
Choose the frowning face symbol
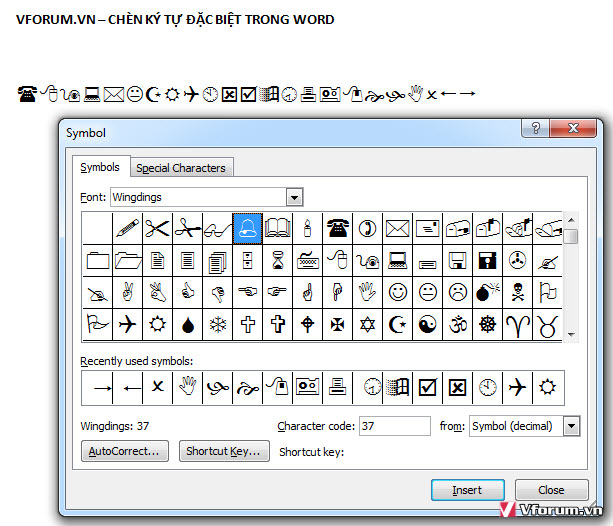point(457,292)
